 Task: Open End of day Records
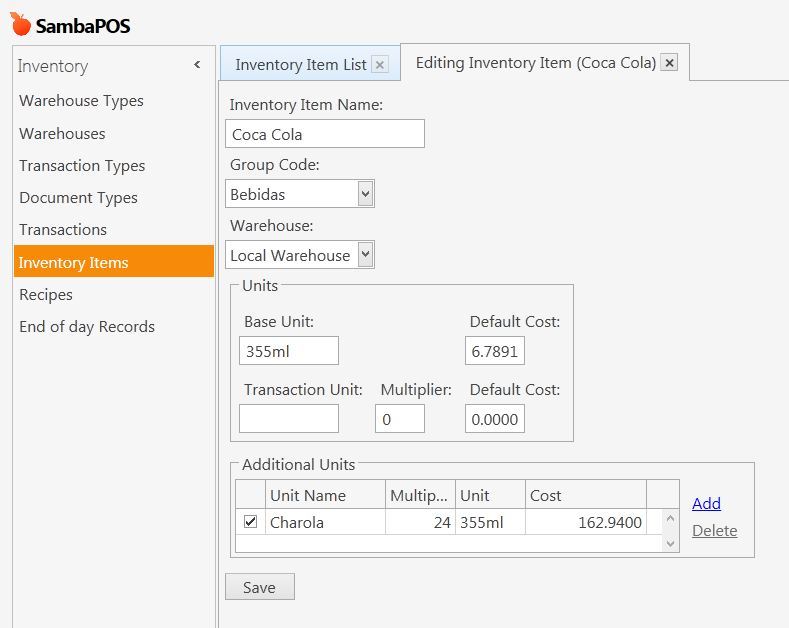(87, 327)
